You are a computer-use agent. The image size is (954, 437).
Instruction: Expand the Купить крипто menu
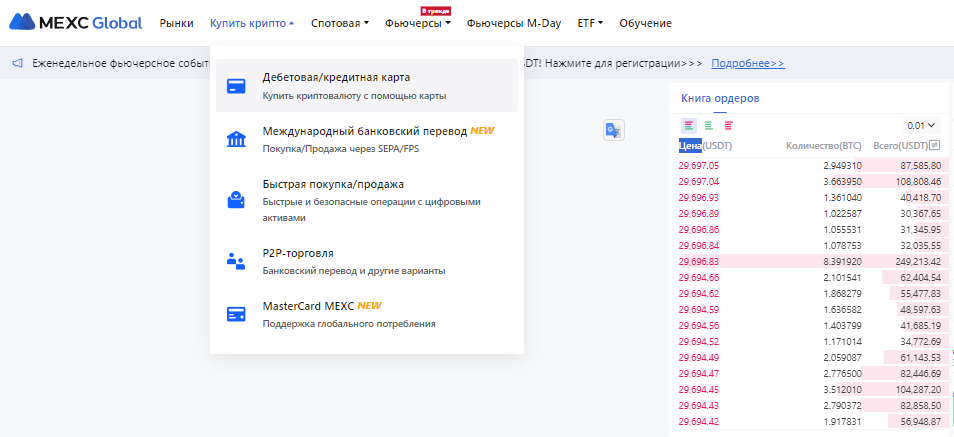pyautogui.click(x=252, y=23)
